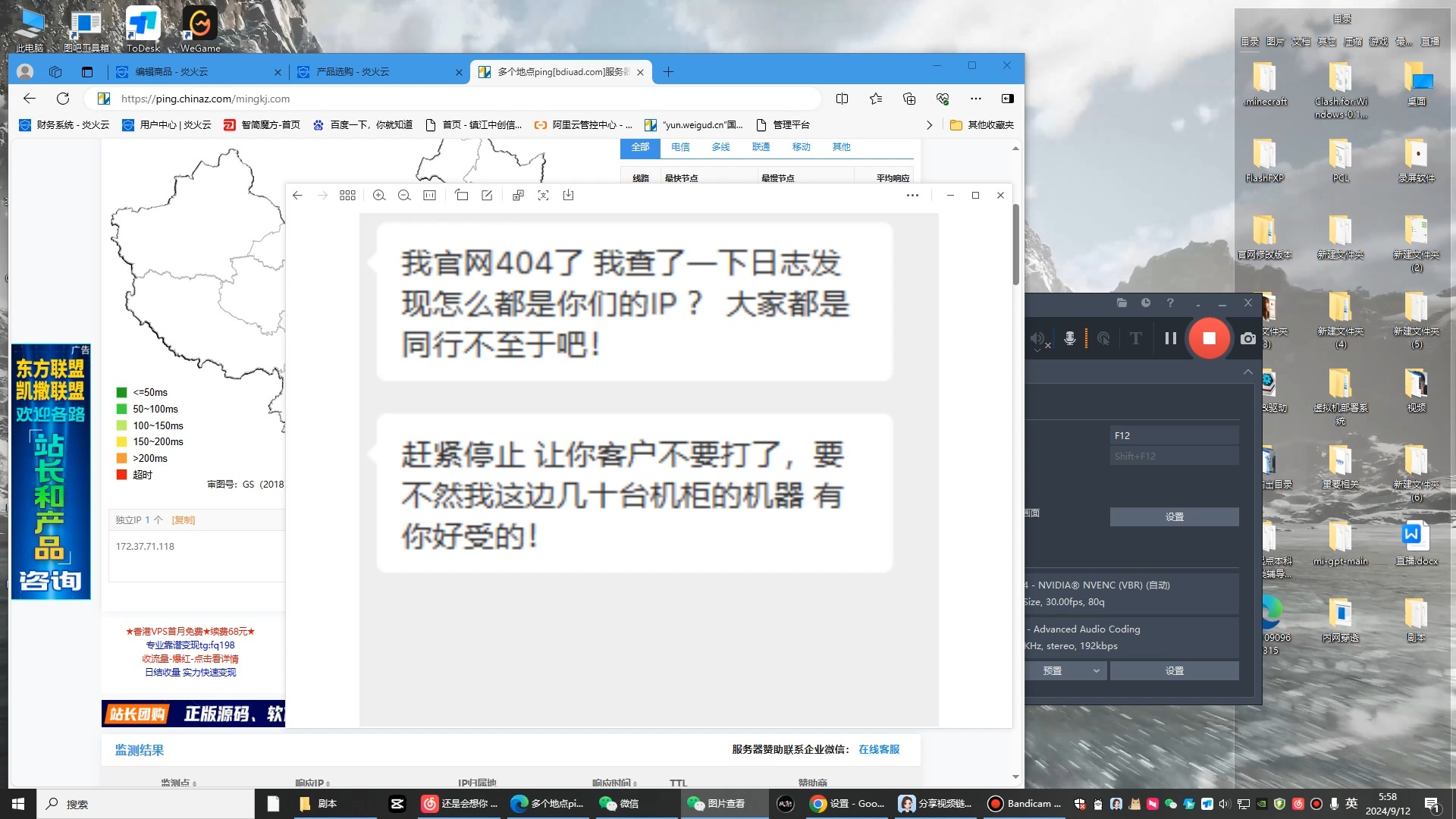Open Bandicam help question mark

coord(1170,303)
